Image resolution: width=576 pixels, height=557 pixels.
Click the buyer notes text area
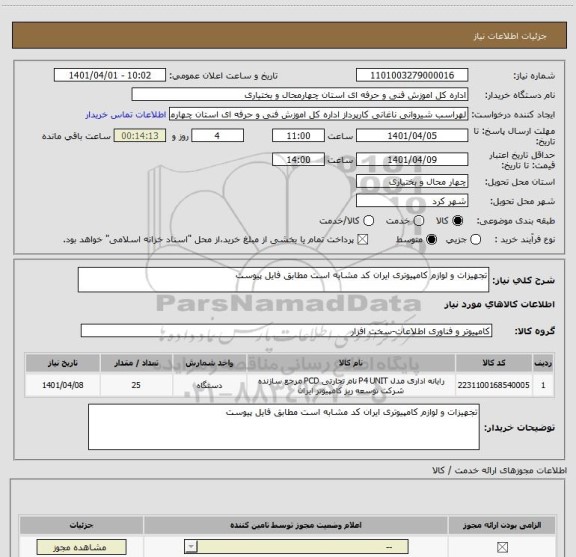pos(284,427)
